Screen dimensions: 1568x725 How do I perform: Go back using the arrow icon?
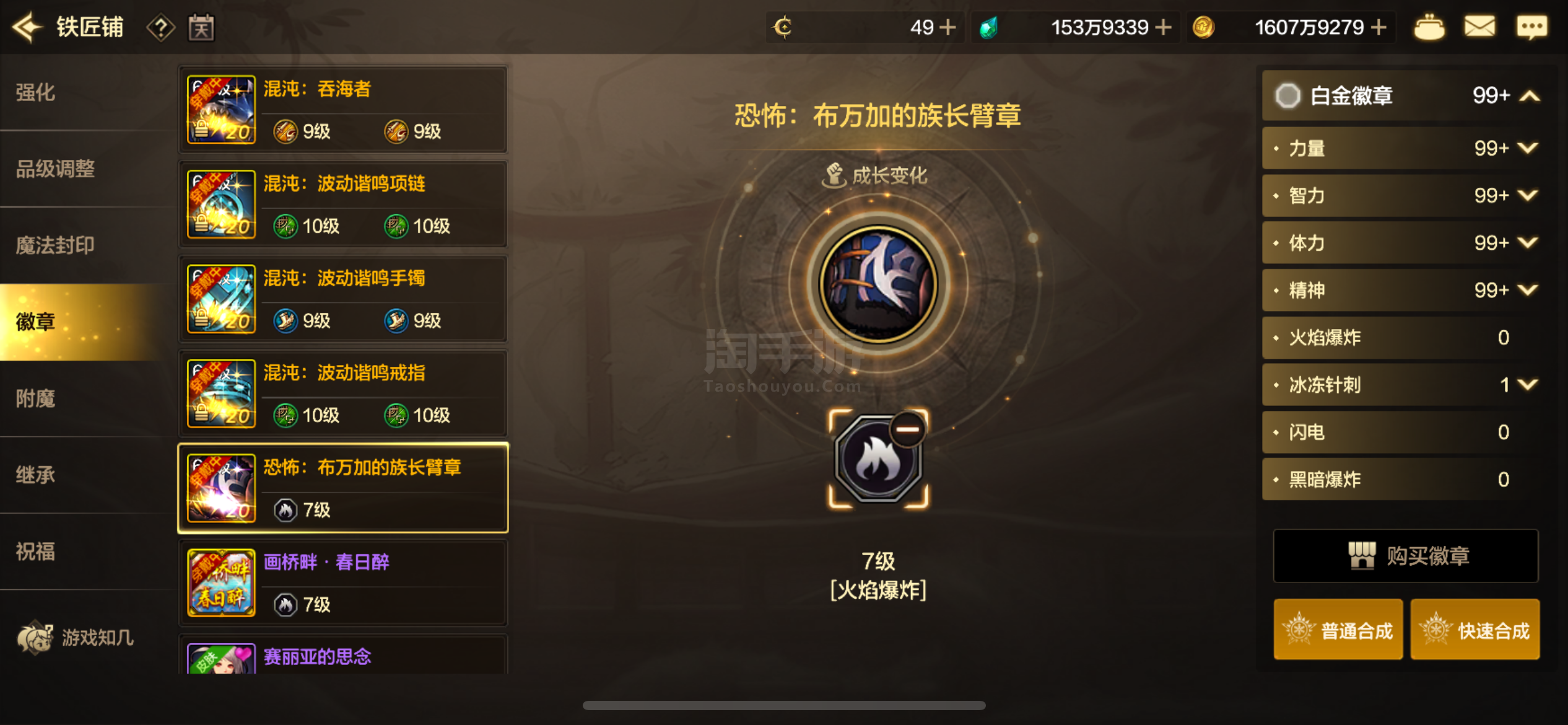(27, 27)
